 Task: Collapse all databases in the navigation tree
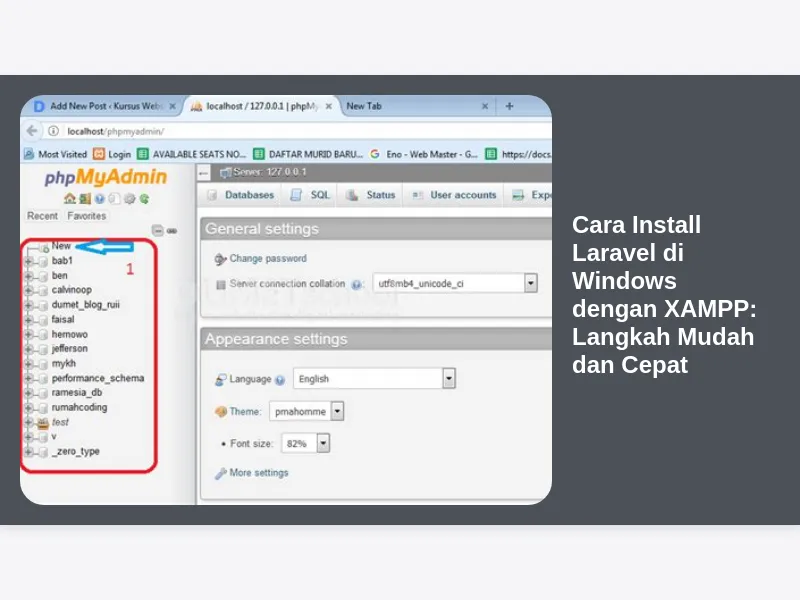[158, 231]
